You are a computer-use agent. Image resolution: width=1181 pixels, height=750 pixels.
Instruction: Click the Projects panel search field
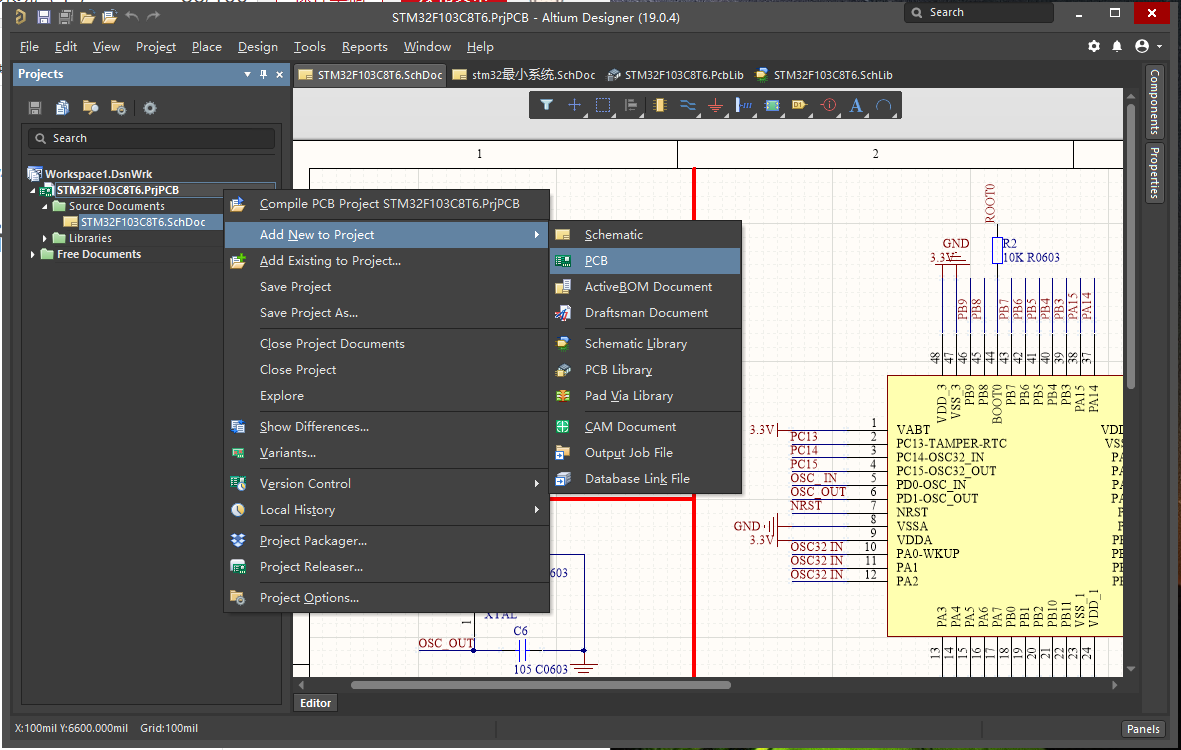[152, 138]
